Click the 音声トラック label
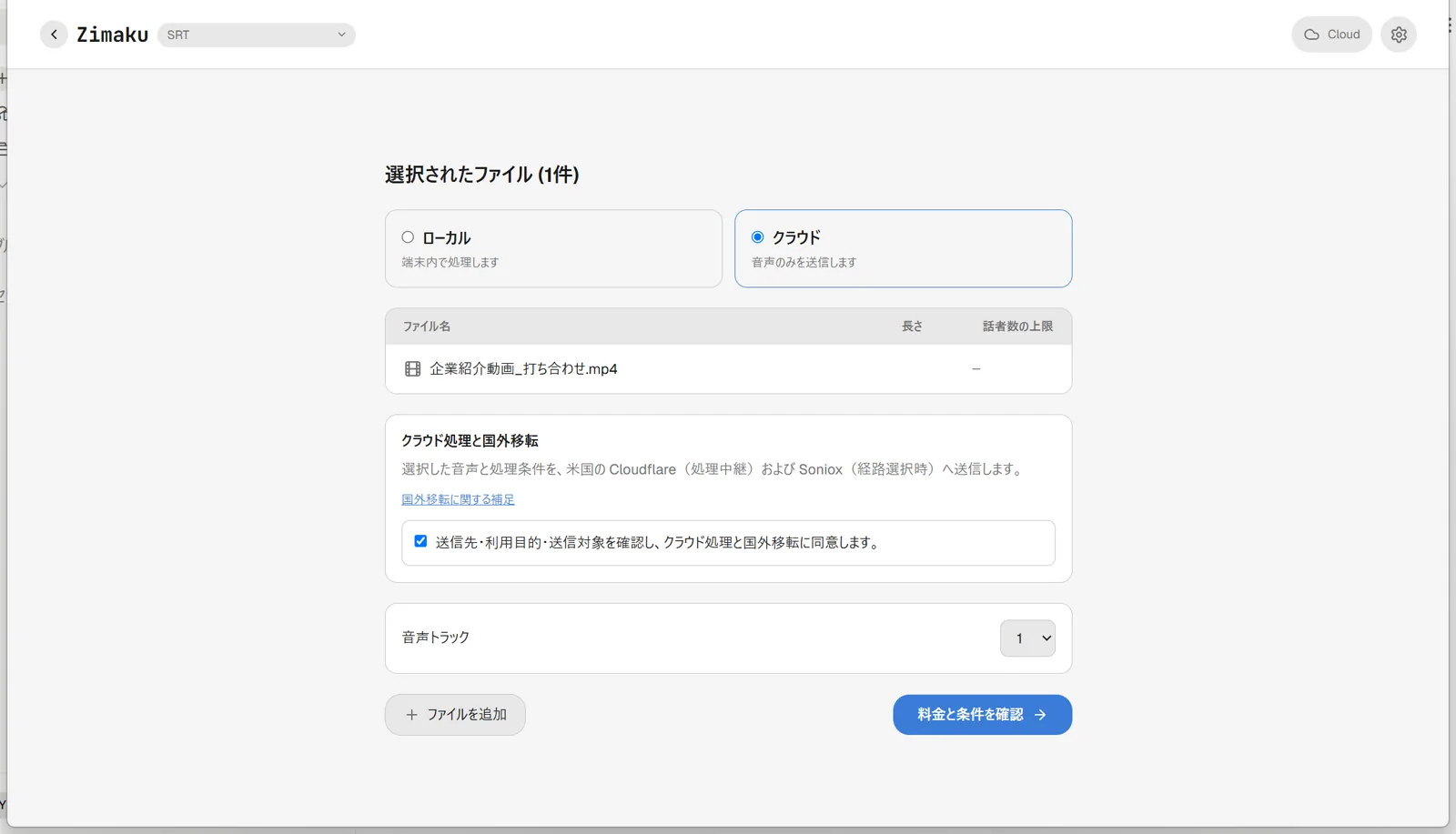The image size is (1456, 834). coord(436,638)
